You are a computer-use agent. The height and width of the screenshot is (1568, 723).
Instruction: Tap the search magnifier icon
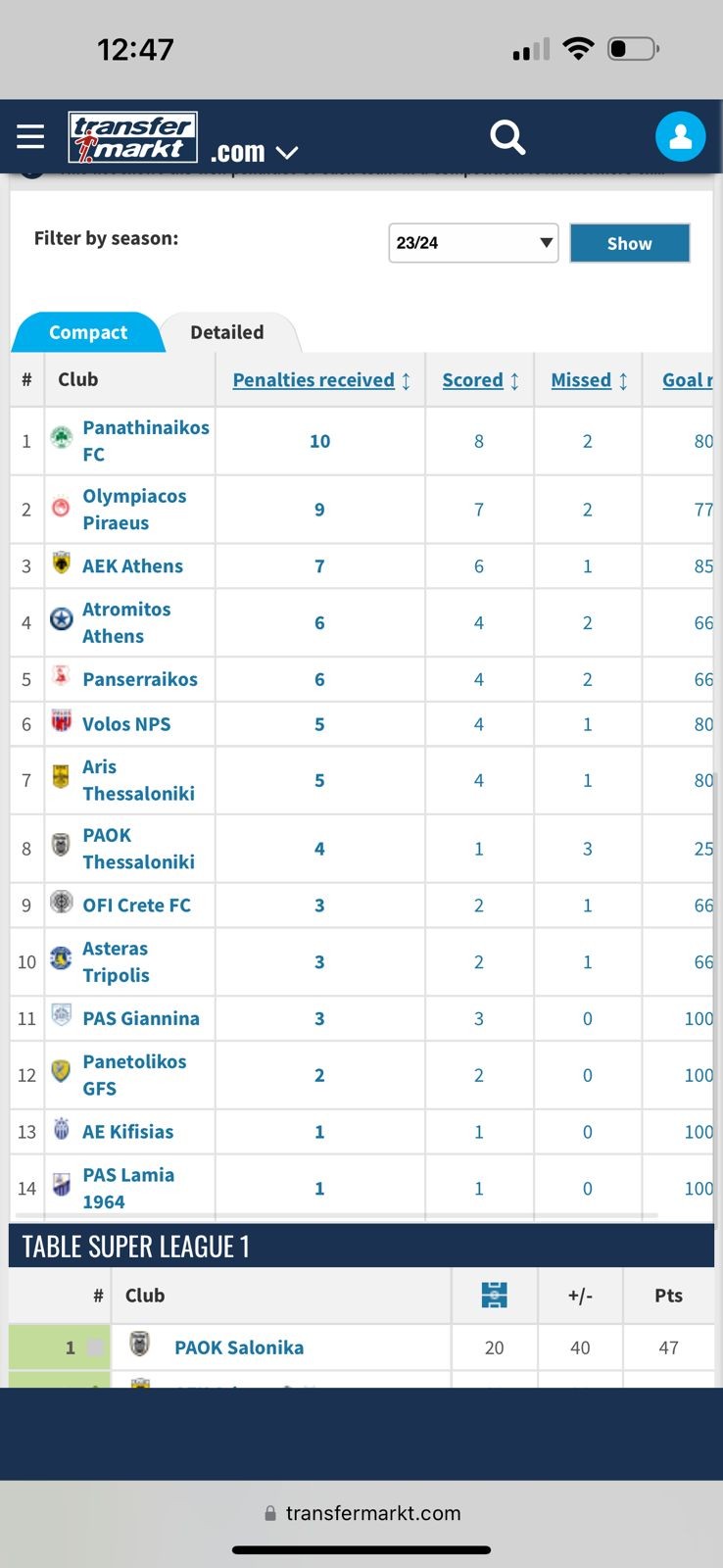(507, 137)
